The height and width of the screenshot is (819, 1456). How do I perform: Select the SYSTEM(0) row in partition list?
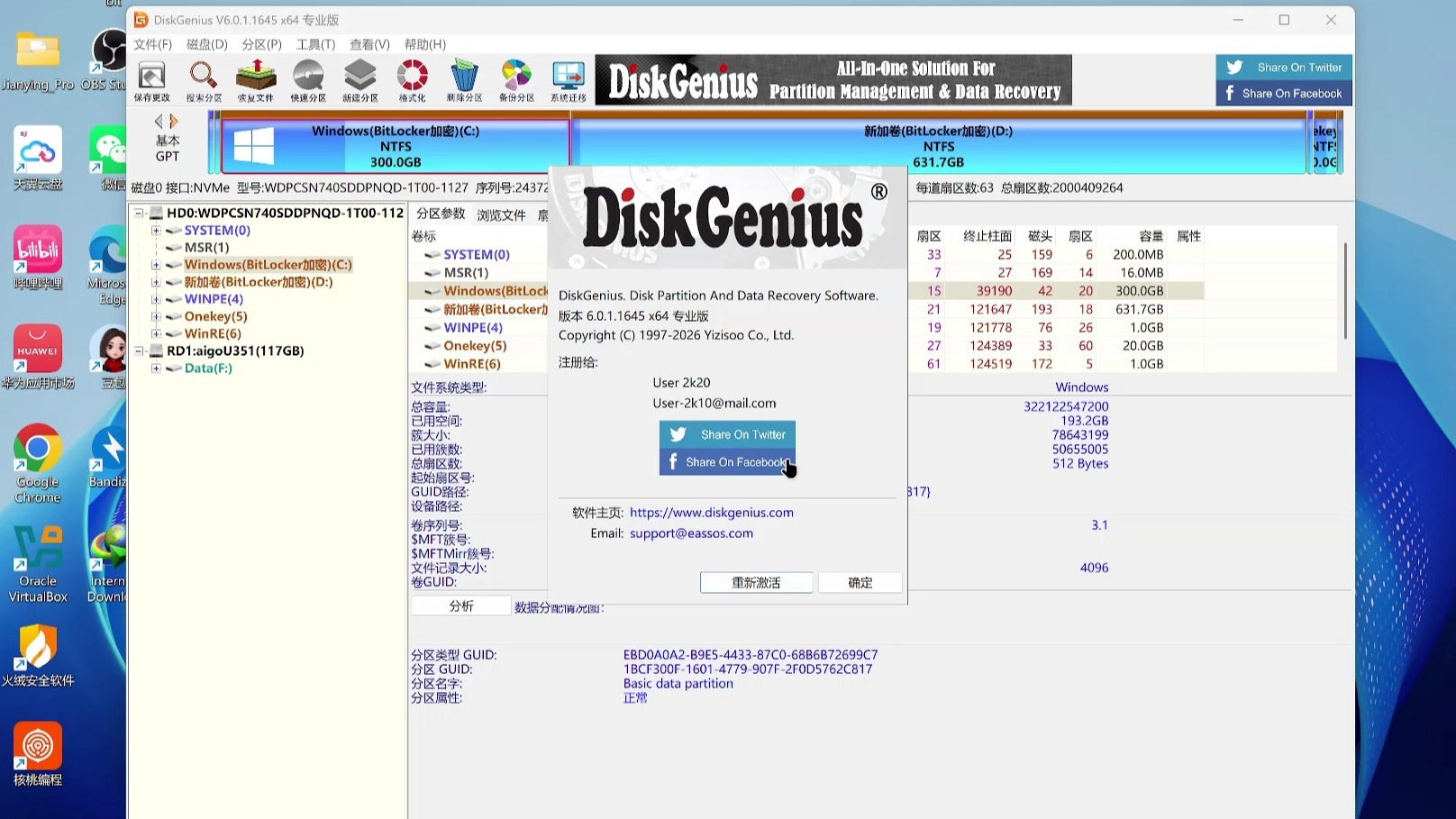[805, 255]
